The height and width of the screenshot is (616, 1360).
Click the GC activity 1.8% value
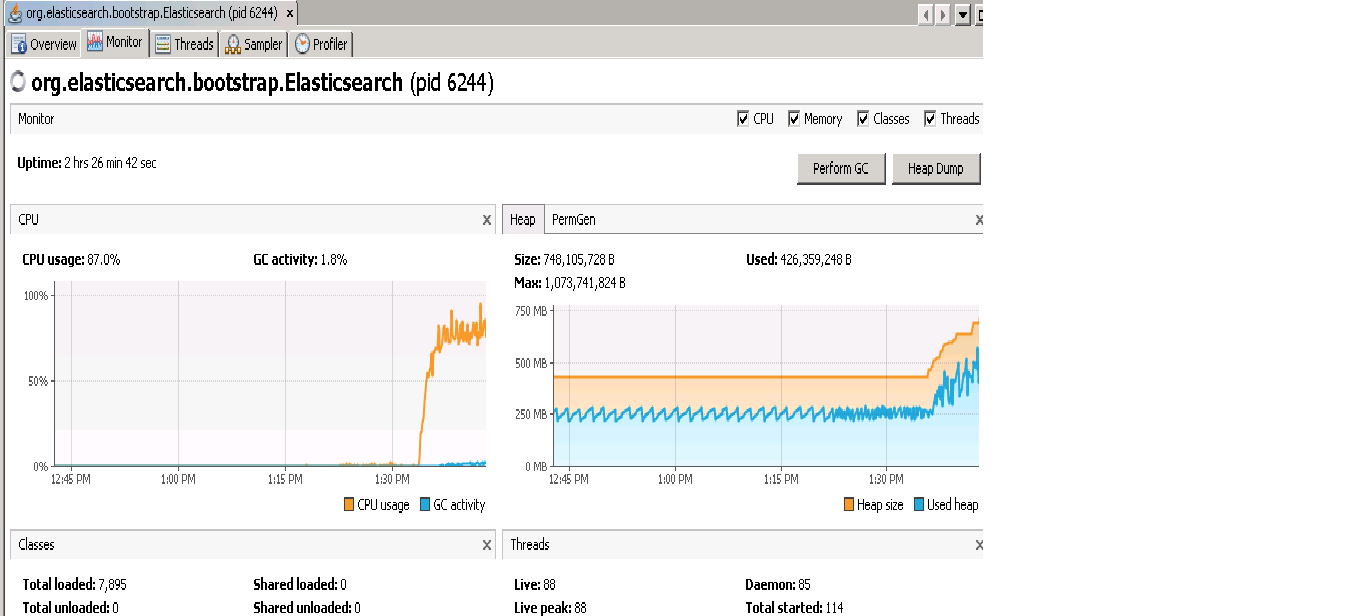334,260
